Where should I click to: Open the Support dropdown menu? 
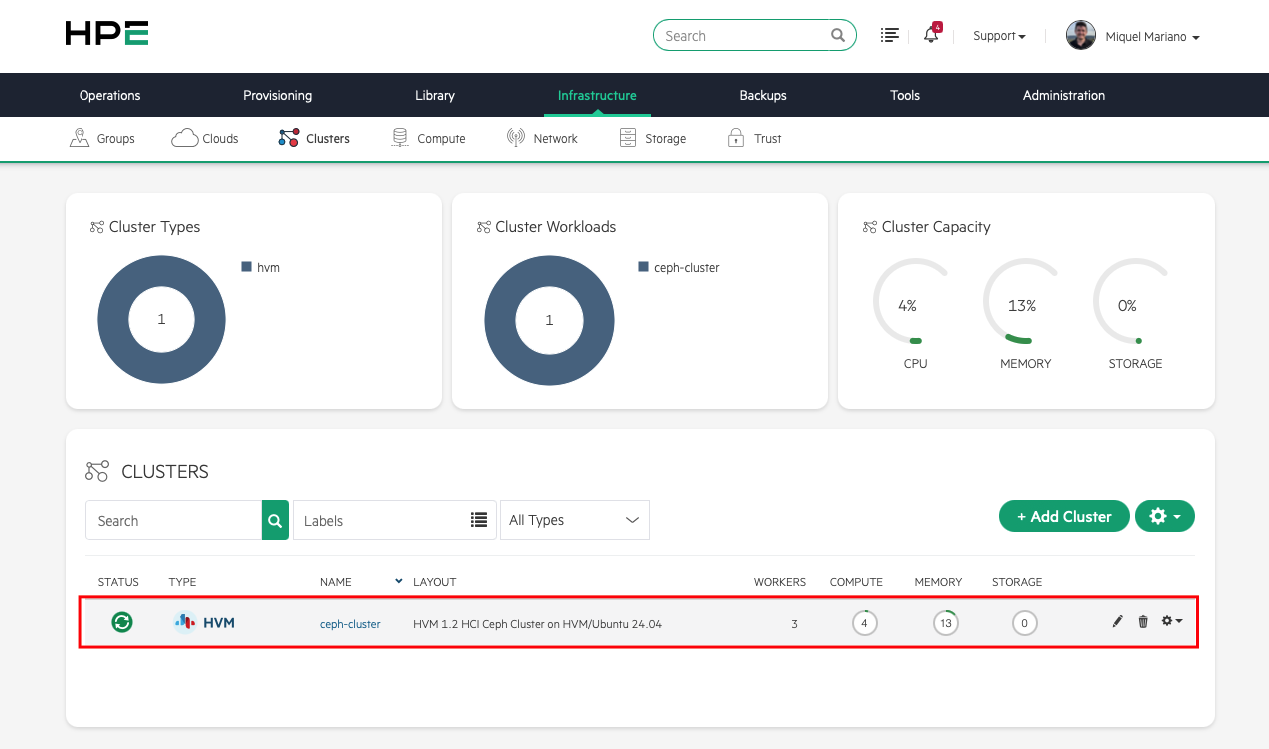(x=999, y=35)
